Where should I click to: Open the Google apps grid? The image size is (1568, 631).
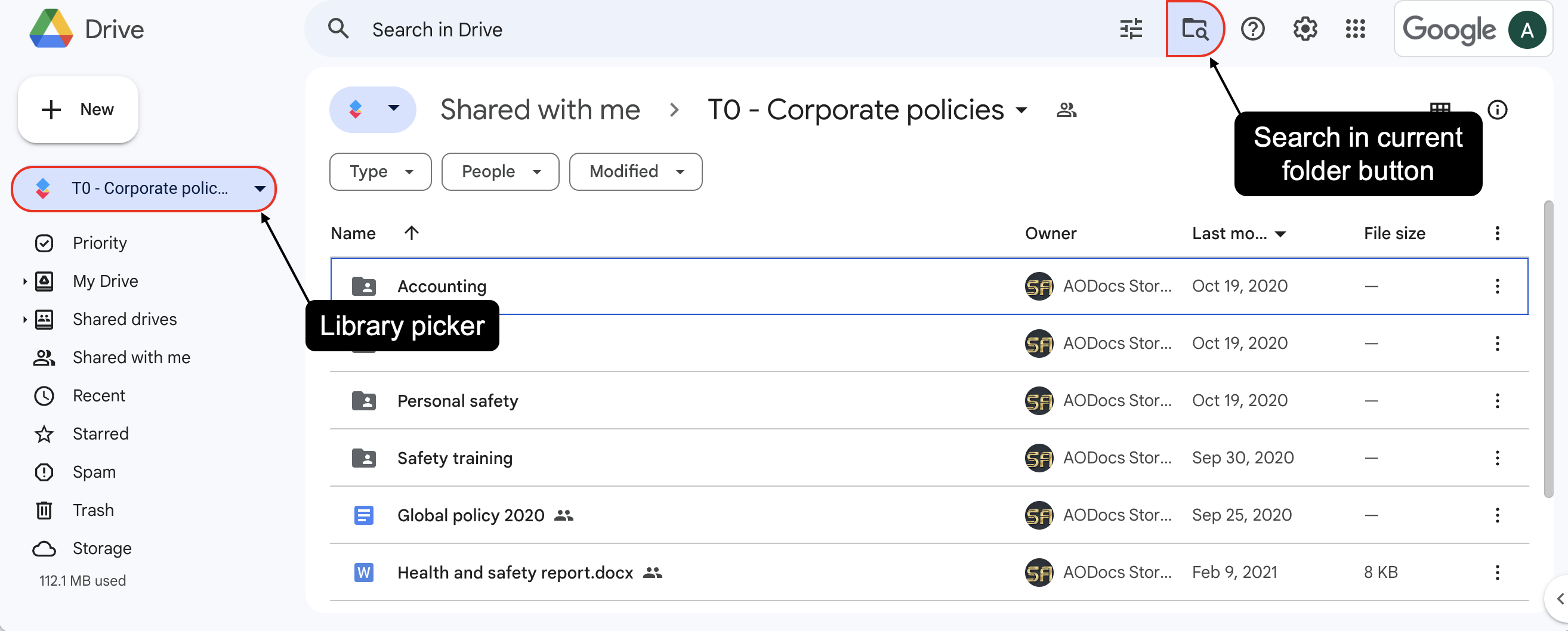(1356, 29)
